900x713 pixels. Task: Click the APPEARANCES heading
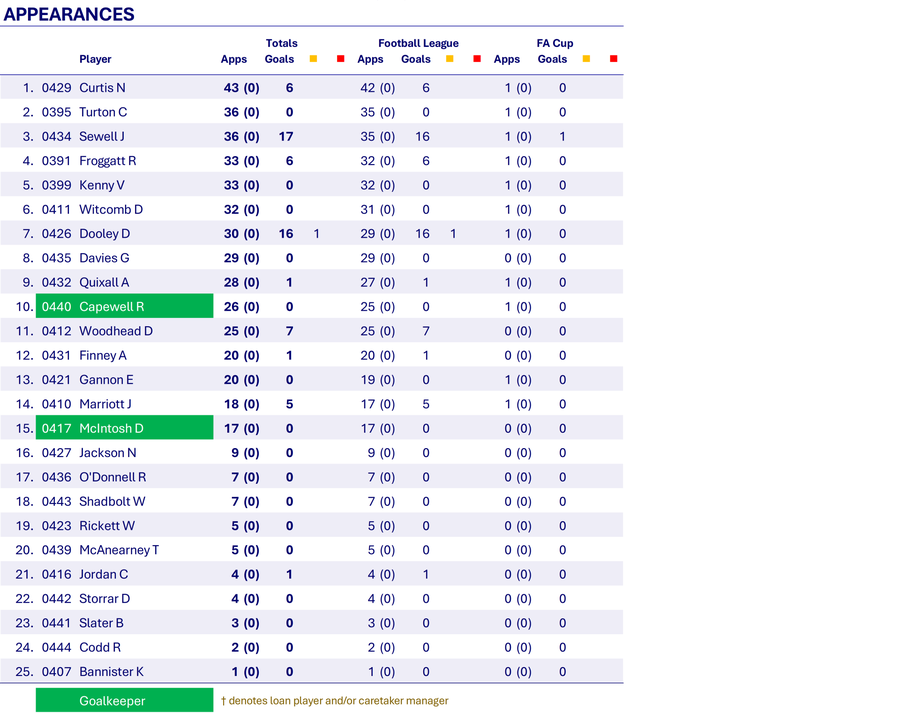[69, 14]
